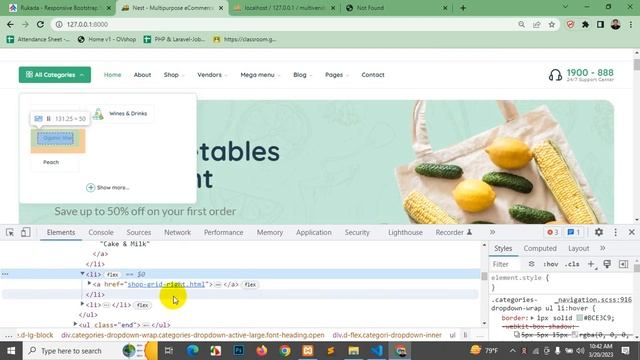Image resolution: width=640 pixels, height=360 pixels.
Task: Open PHP & Laravel-Job bookmark
Action: pyautogui.click(x=175, y=39)
